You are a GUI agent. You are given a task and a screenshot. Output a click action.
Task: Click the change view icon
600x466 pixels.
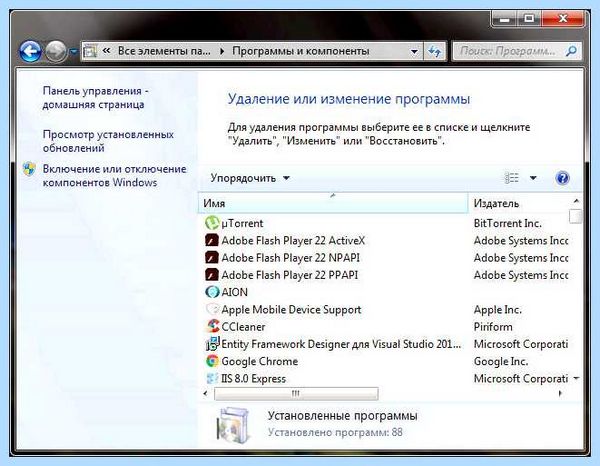click(511, 178)
